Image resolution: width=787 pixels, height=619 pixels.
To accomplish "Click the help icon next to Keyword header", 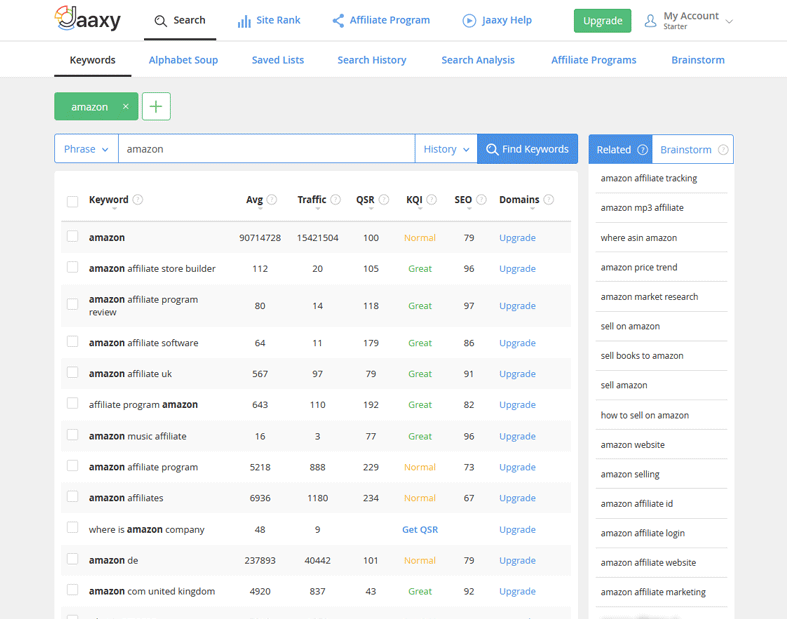I will (138, 200).
